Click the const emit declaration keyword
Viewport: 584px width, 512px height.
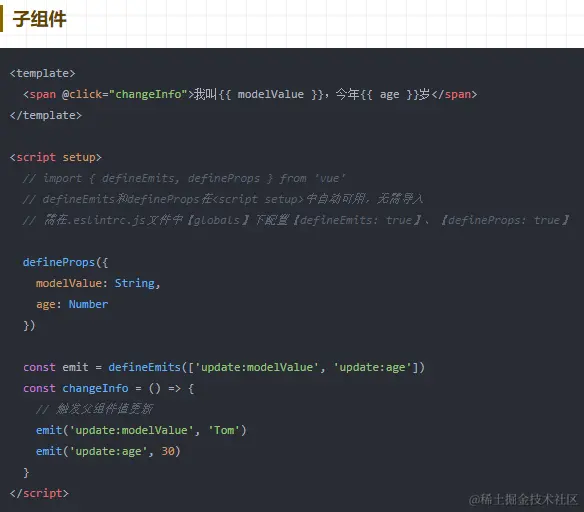pyautogui.click(x=39, y=367)
